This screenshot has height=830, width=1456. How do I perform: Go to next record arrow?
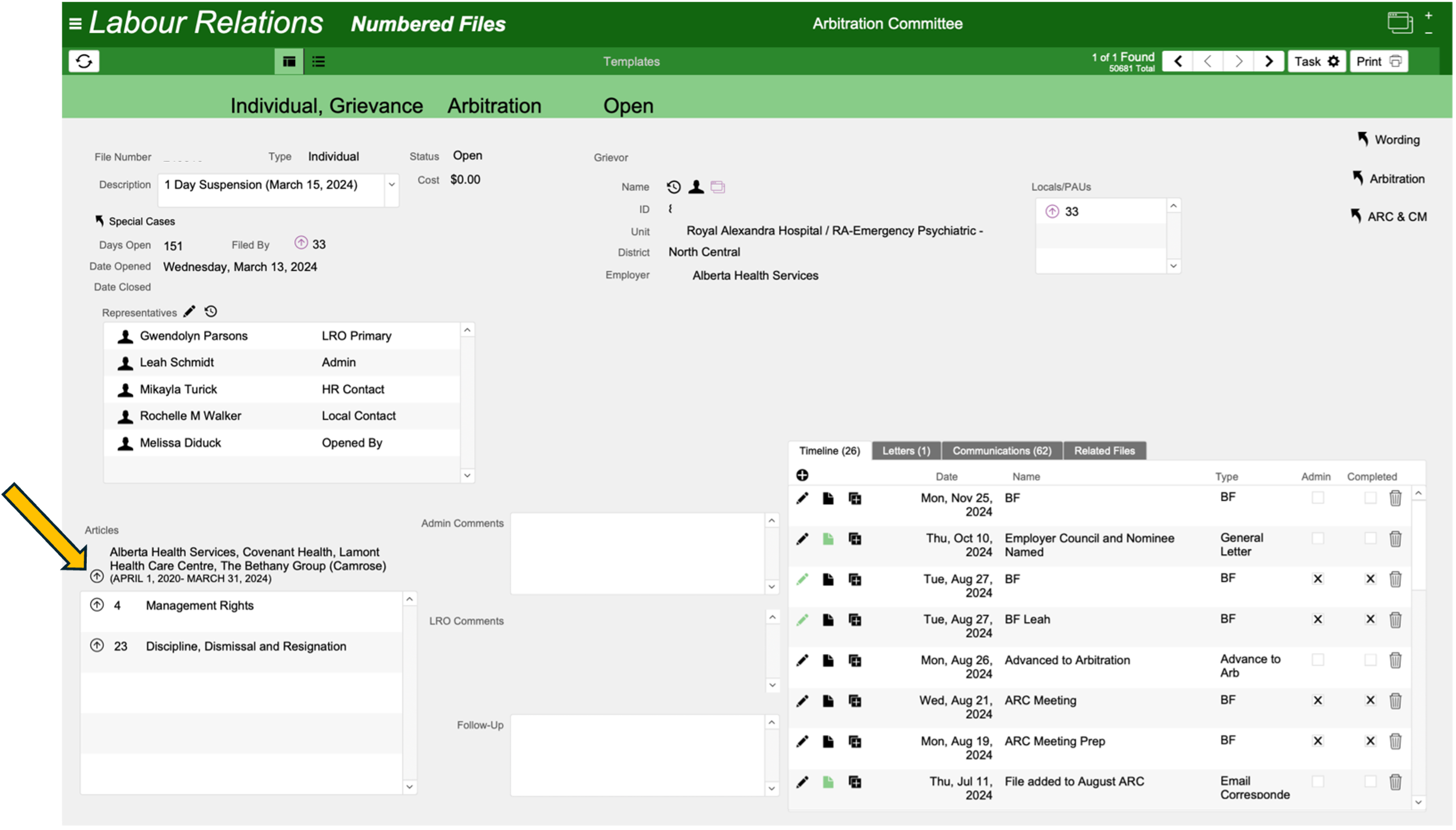[1239, 61]
